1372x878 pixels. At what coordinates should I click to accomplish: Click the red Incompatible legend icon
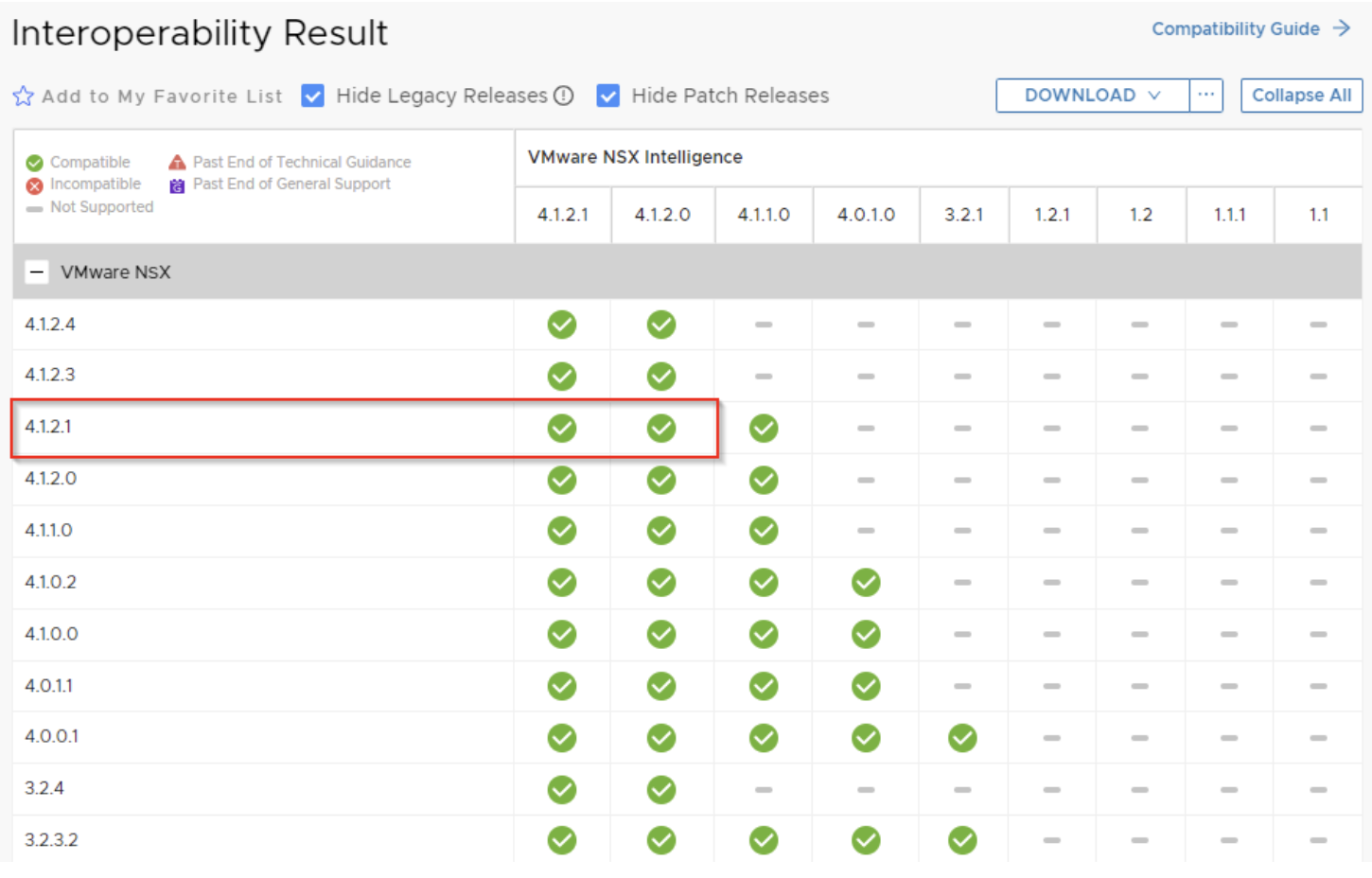tap(35, 185)
